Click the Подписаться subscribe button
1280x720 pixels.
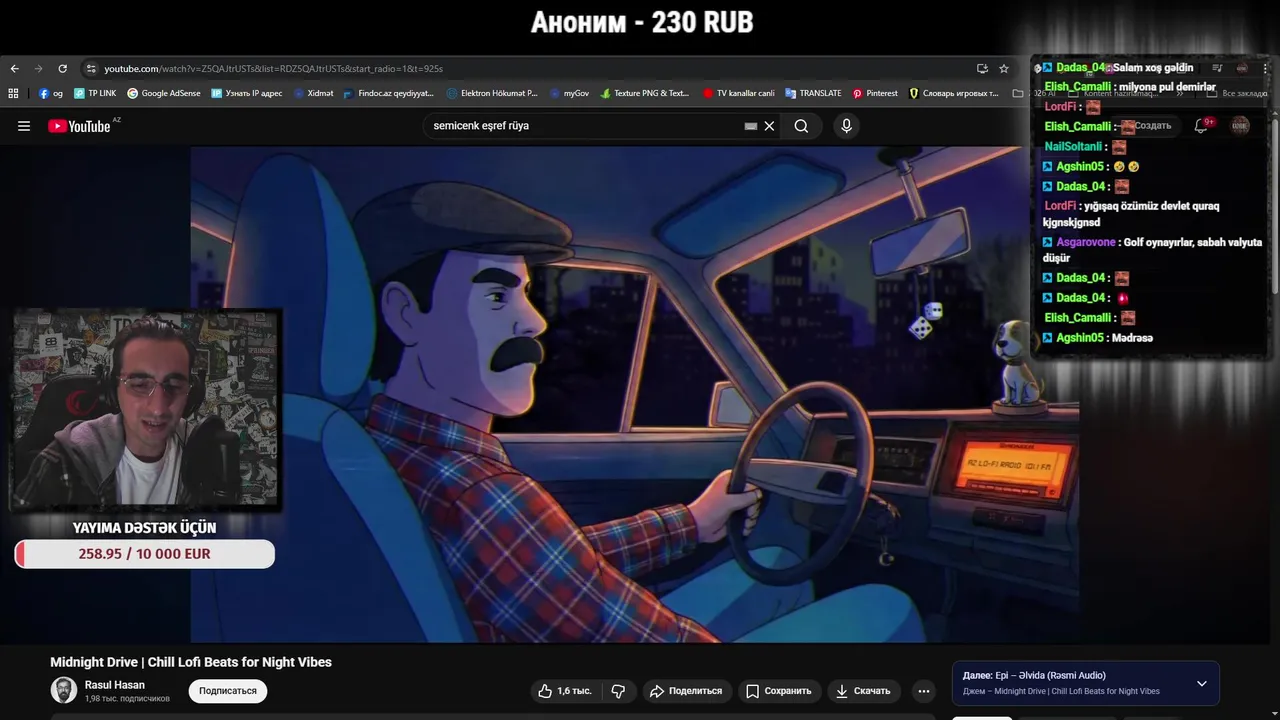coord(228,691)
